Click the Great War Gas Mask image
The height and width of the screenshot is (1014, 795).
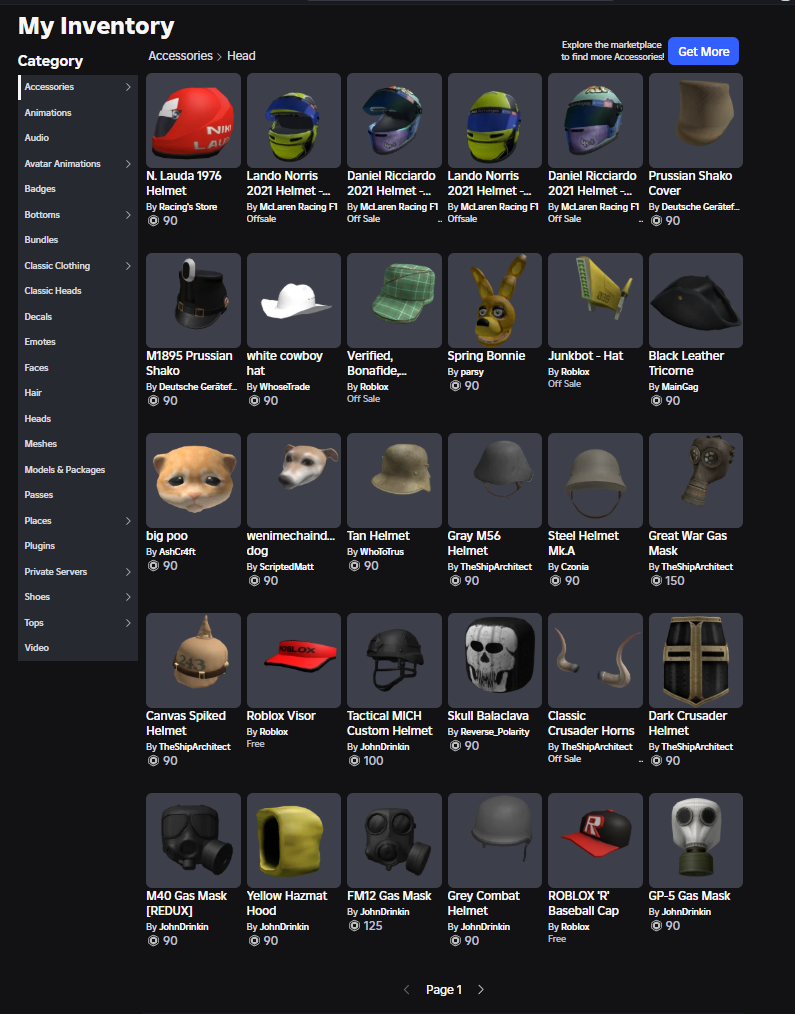695,480
